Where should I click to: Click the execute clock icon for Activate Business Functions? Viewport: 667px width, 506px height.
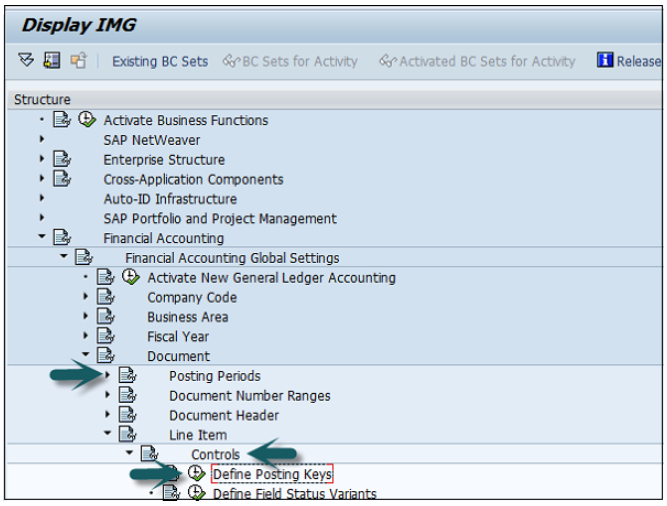[x=87, y=120]
